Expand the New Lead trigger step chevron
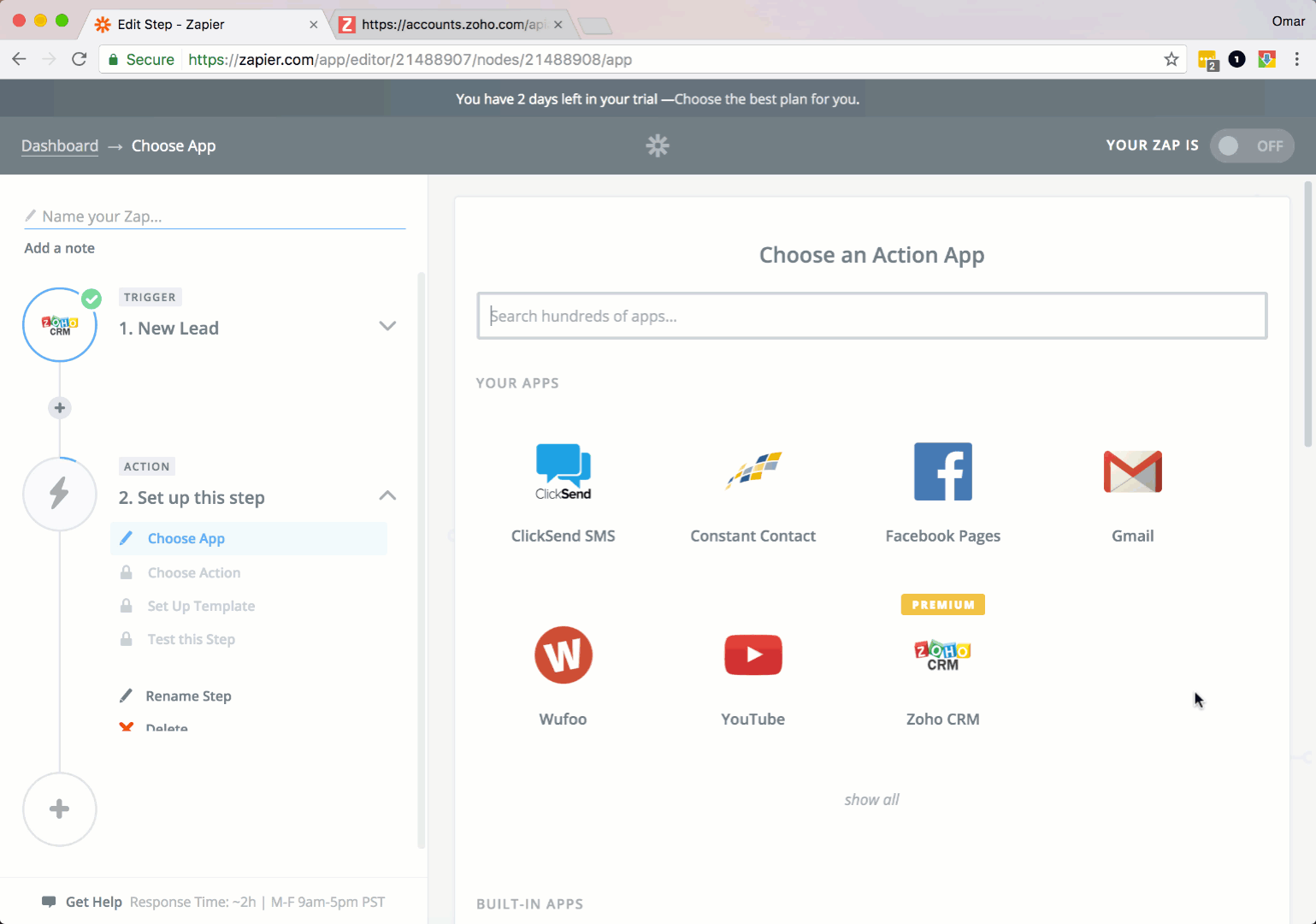This screenshot has width=1316, height=924. click(x=387, y=326)
